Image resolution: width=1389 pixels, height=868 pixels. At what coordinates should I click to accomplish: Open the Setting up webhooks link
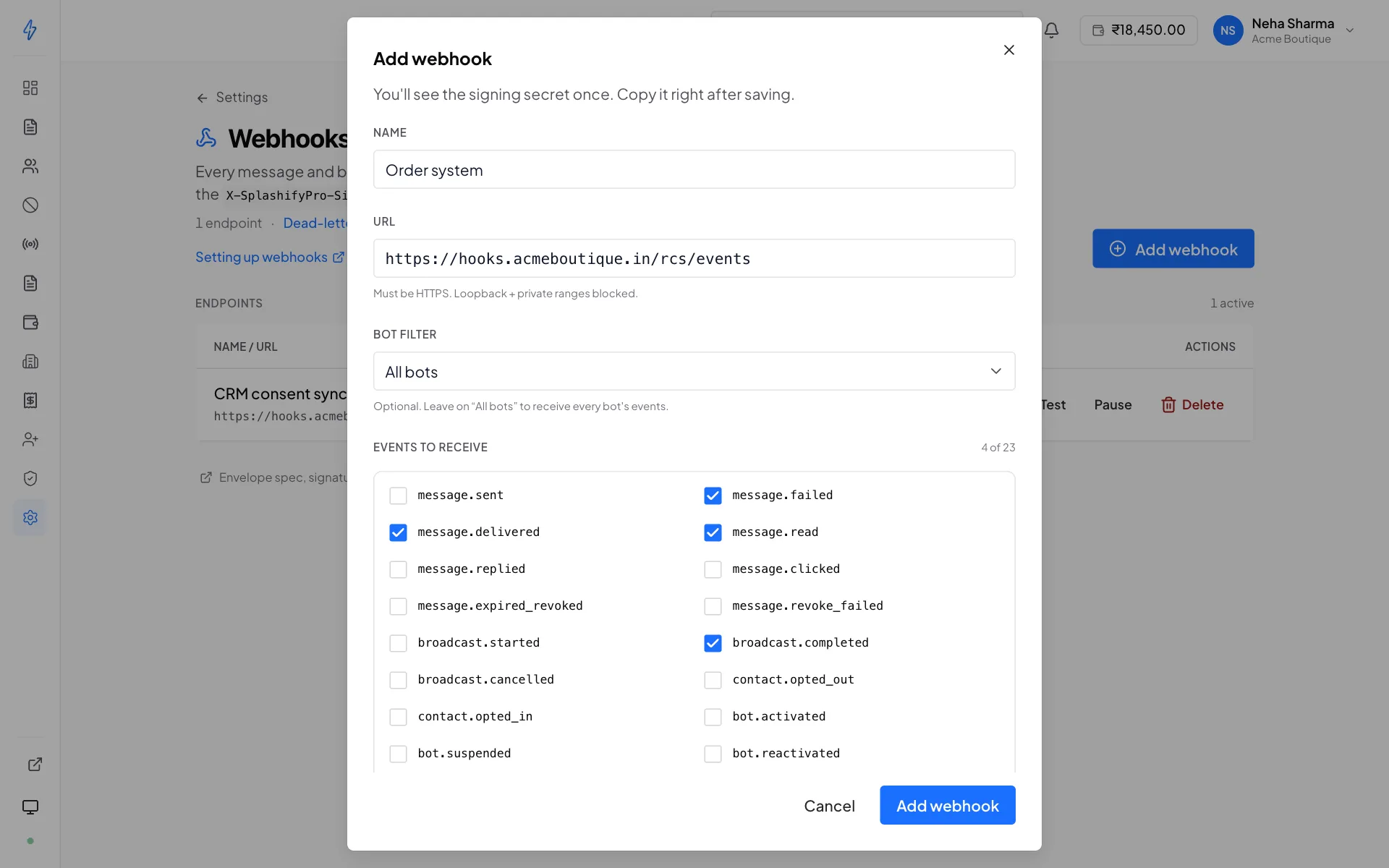click(270, 258)
